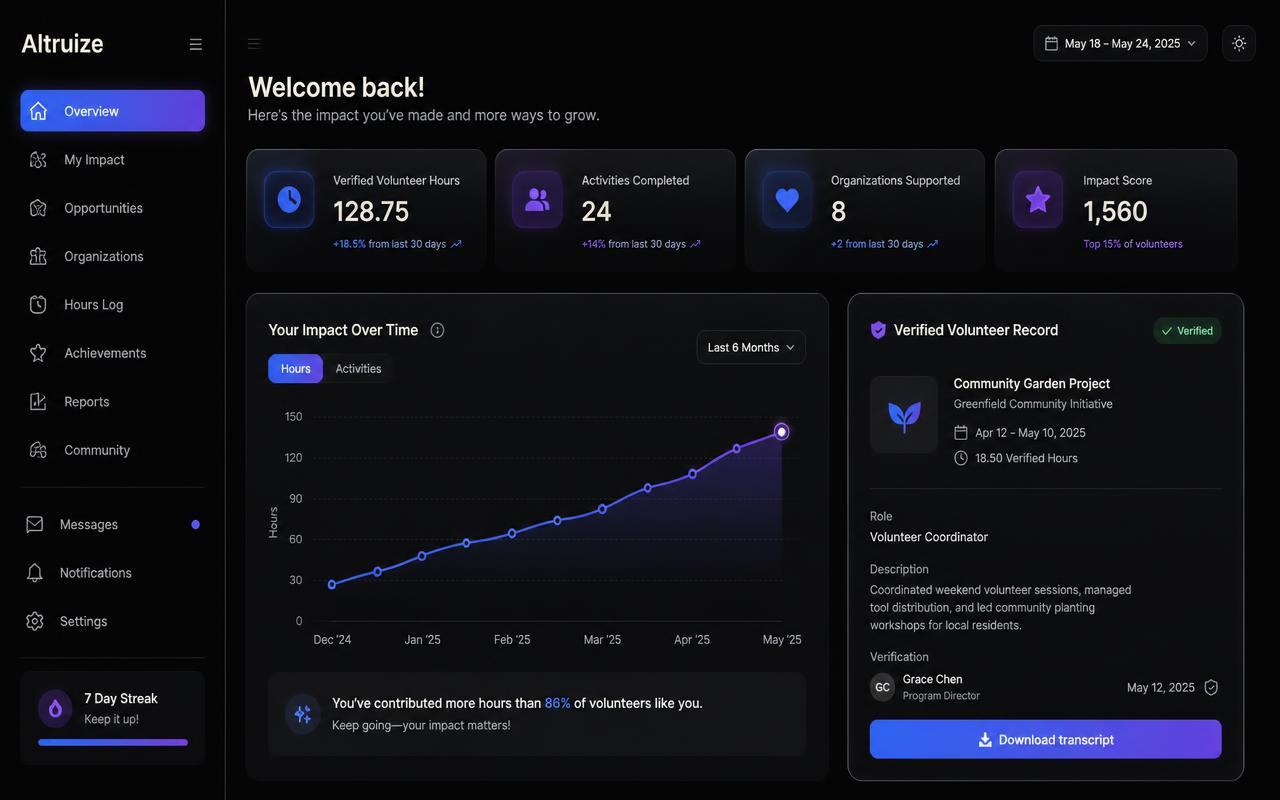The height and width of the screenshot is (800, 1280).
Task: Click the Verified status badge
Action: click(x=1187, y=331)
